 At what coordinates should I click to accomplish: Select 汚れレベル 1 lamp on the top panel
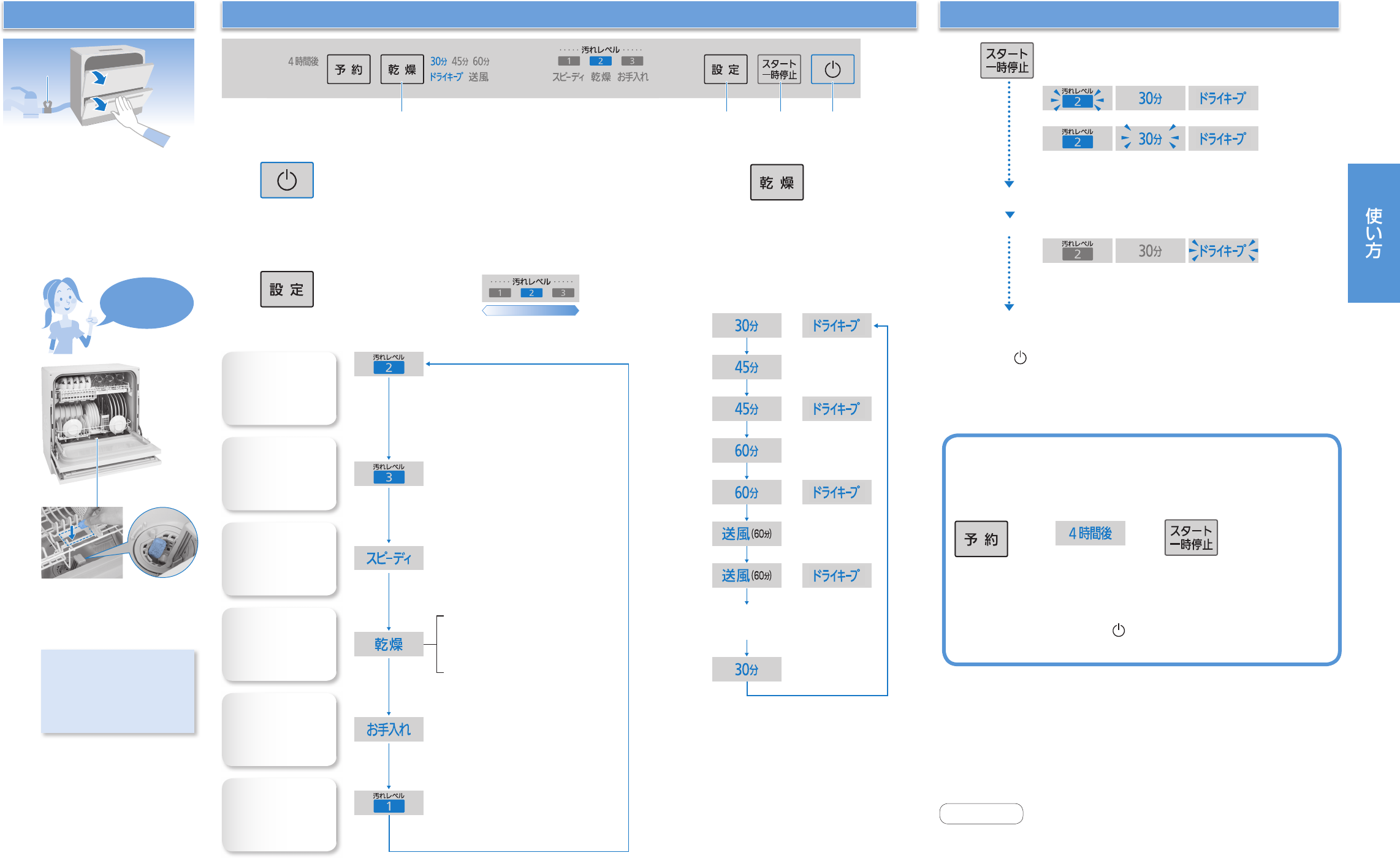point(569,61)
